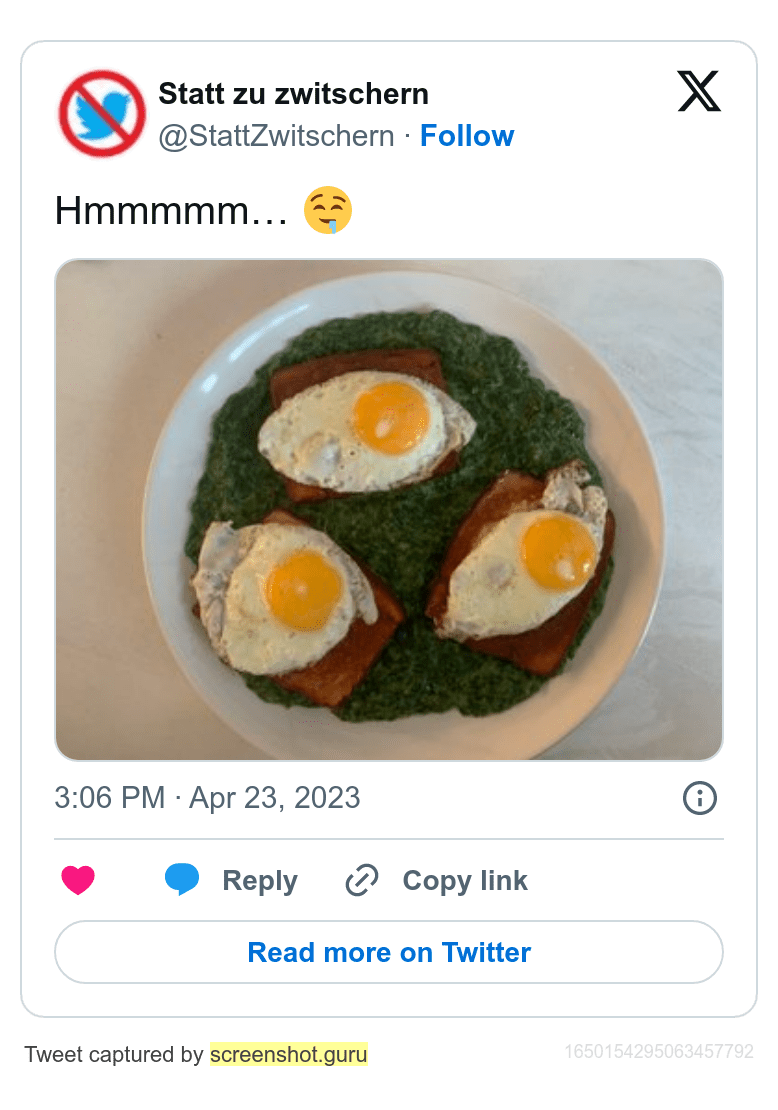Click the Tweet captured by caption
The height and width of the screenshot is (1110, 778).
click(x=114, y=1054)
